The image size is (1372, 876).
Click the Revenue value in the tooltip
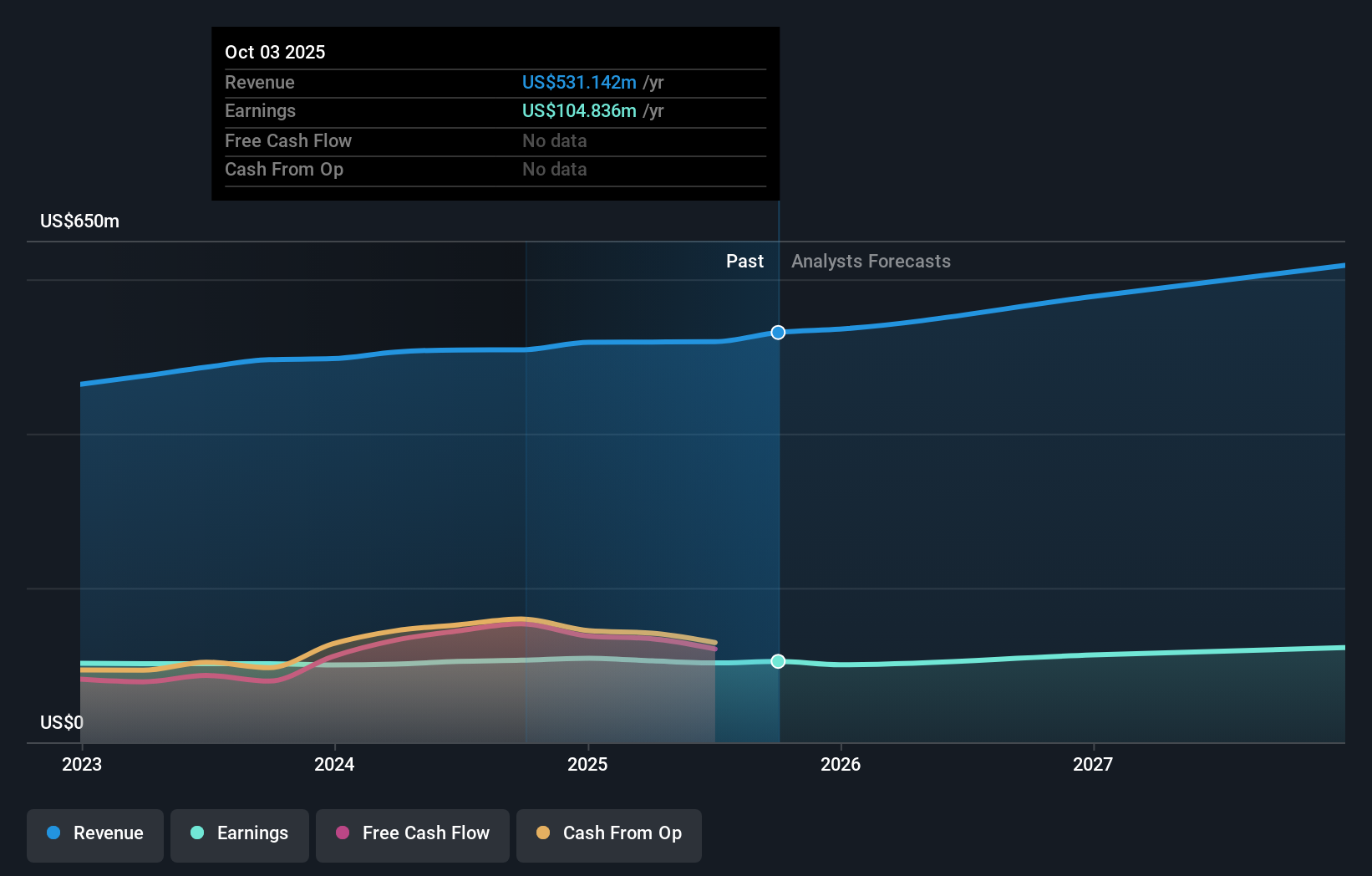point(581,82)
